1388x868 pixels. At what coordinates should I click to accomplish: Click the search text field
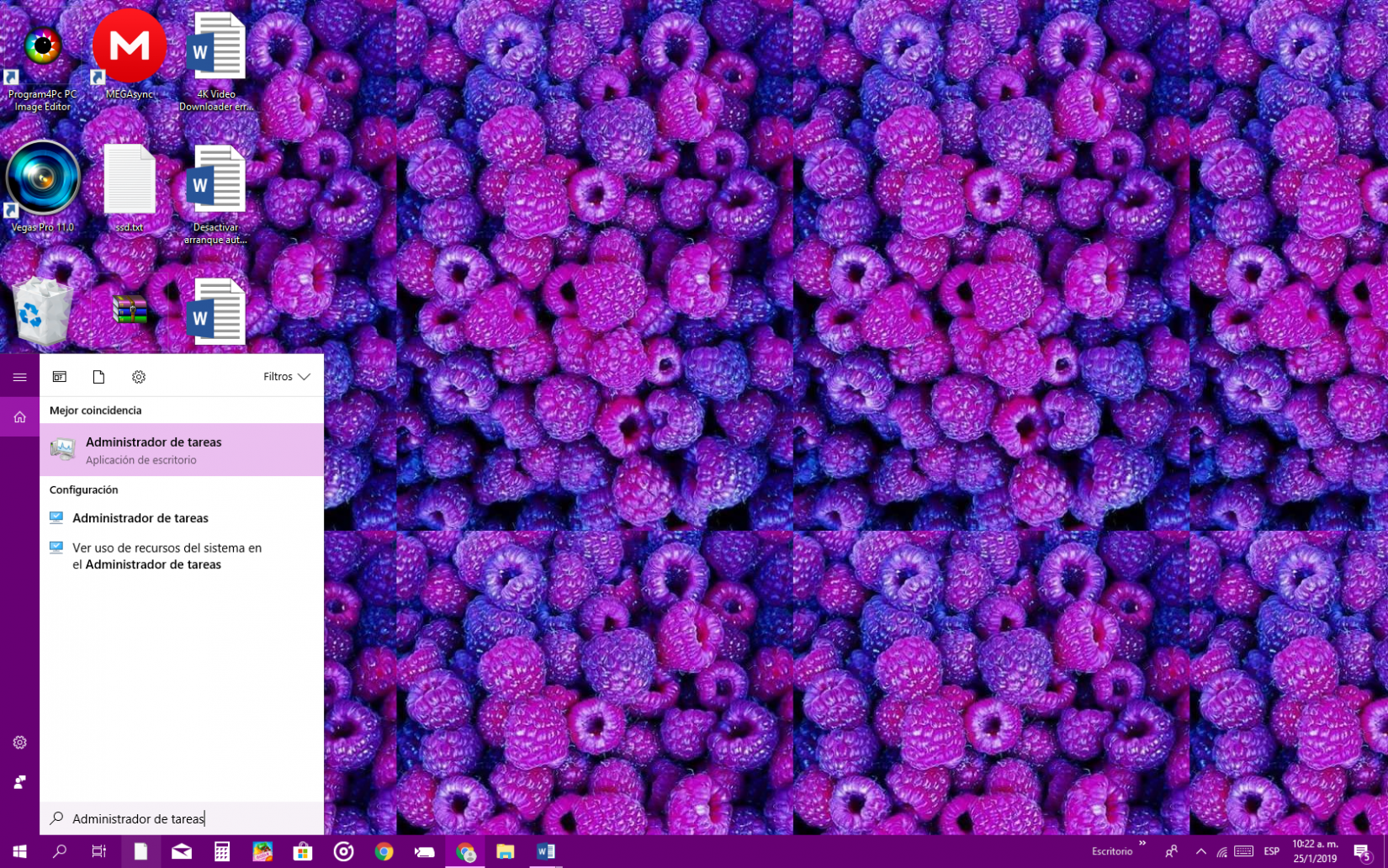coord(182,818)
